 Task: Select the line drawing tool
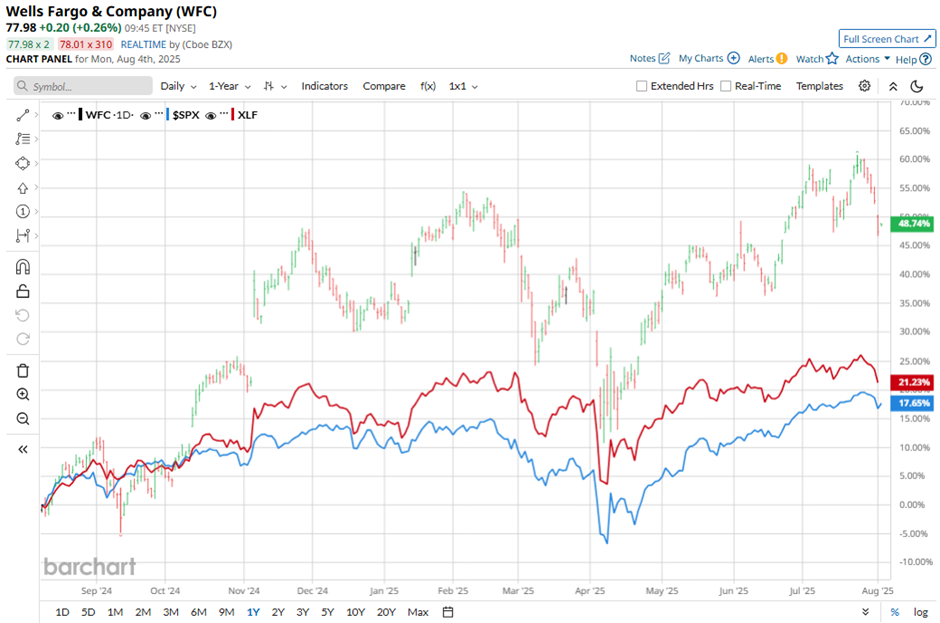pos(22,115)
